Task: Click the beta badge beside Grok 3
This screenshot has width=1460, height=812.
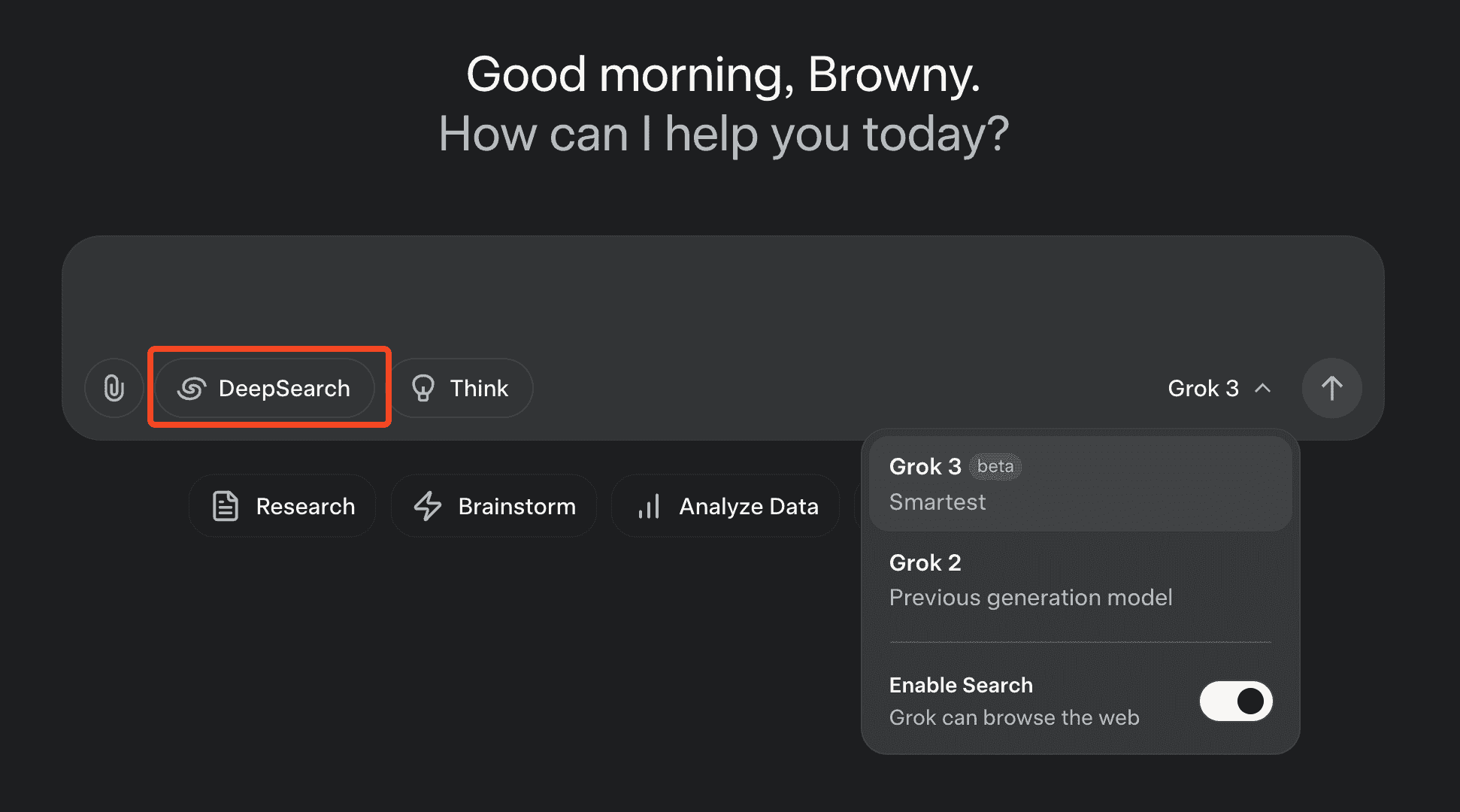Action: point(995,466)
